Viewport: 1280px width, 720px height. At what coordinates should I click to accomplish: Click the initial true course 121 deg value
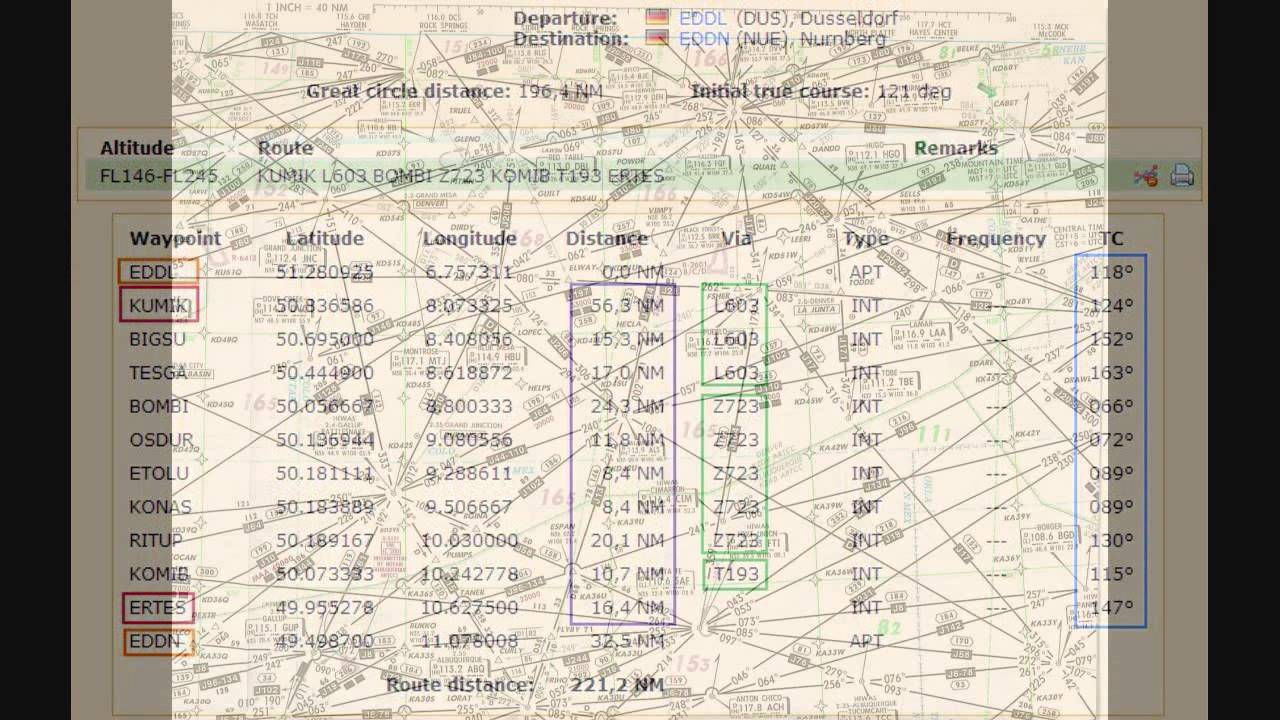coord(914,91)
